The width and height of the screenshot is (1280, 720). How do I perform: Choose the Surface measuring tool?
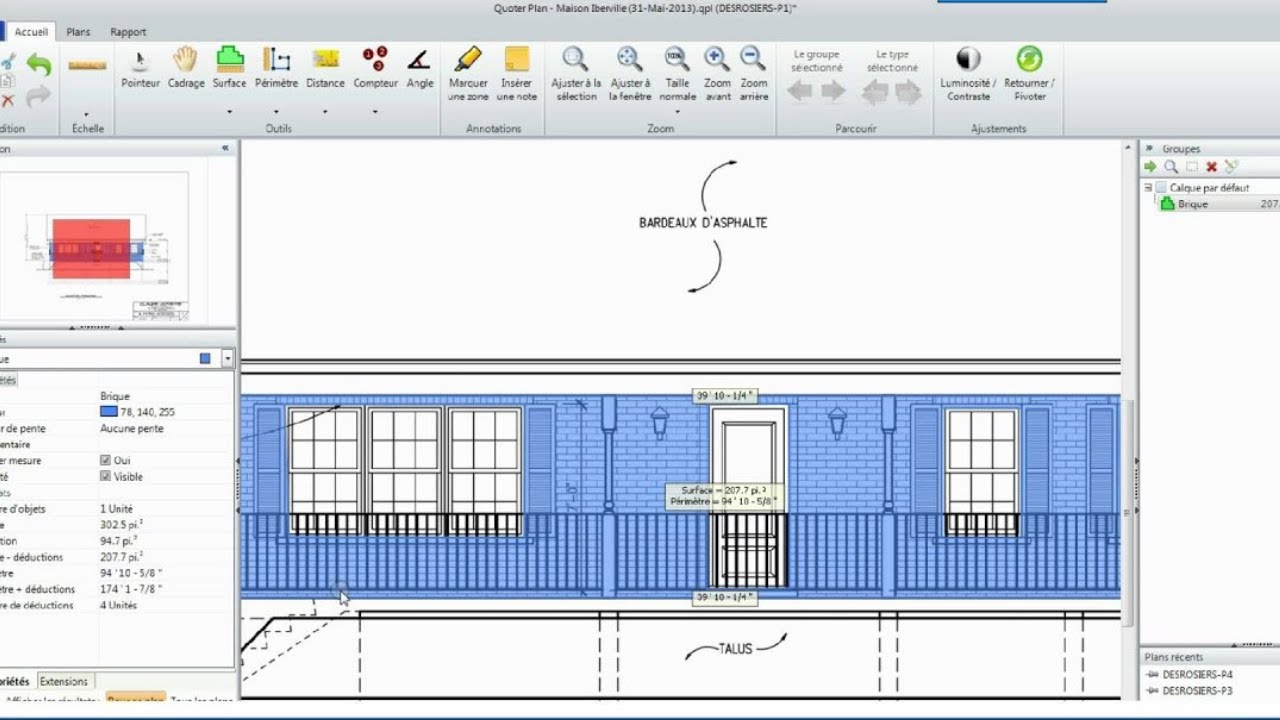click(x=229, y=68)
